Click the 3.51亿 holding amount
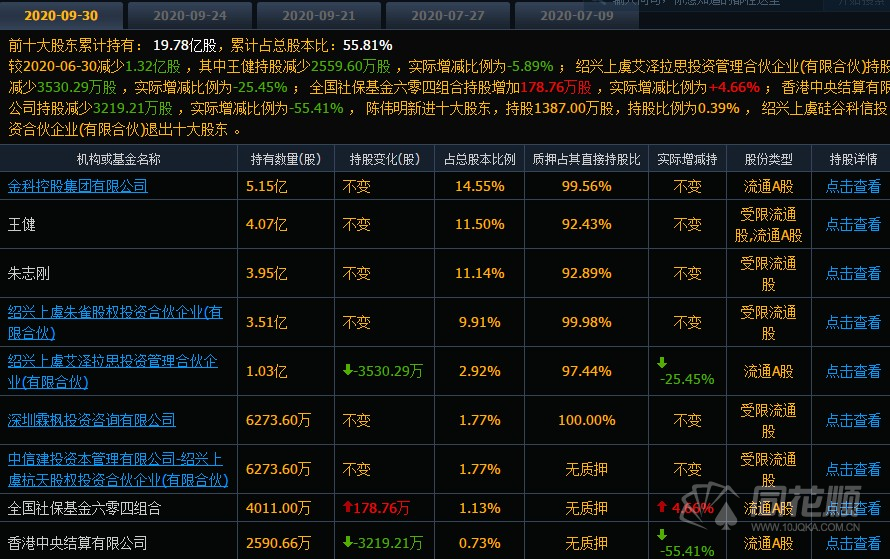This screenshot has width=890, height=559. pos(266,322)
